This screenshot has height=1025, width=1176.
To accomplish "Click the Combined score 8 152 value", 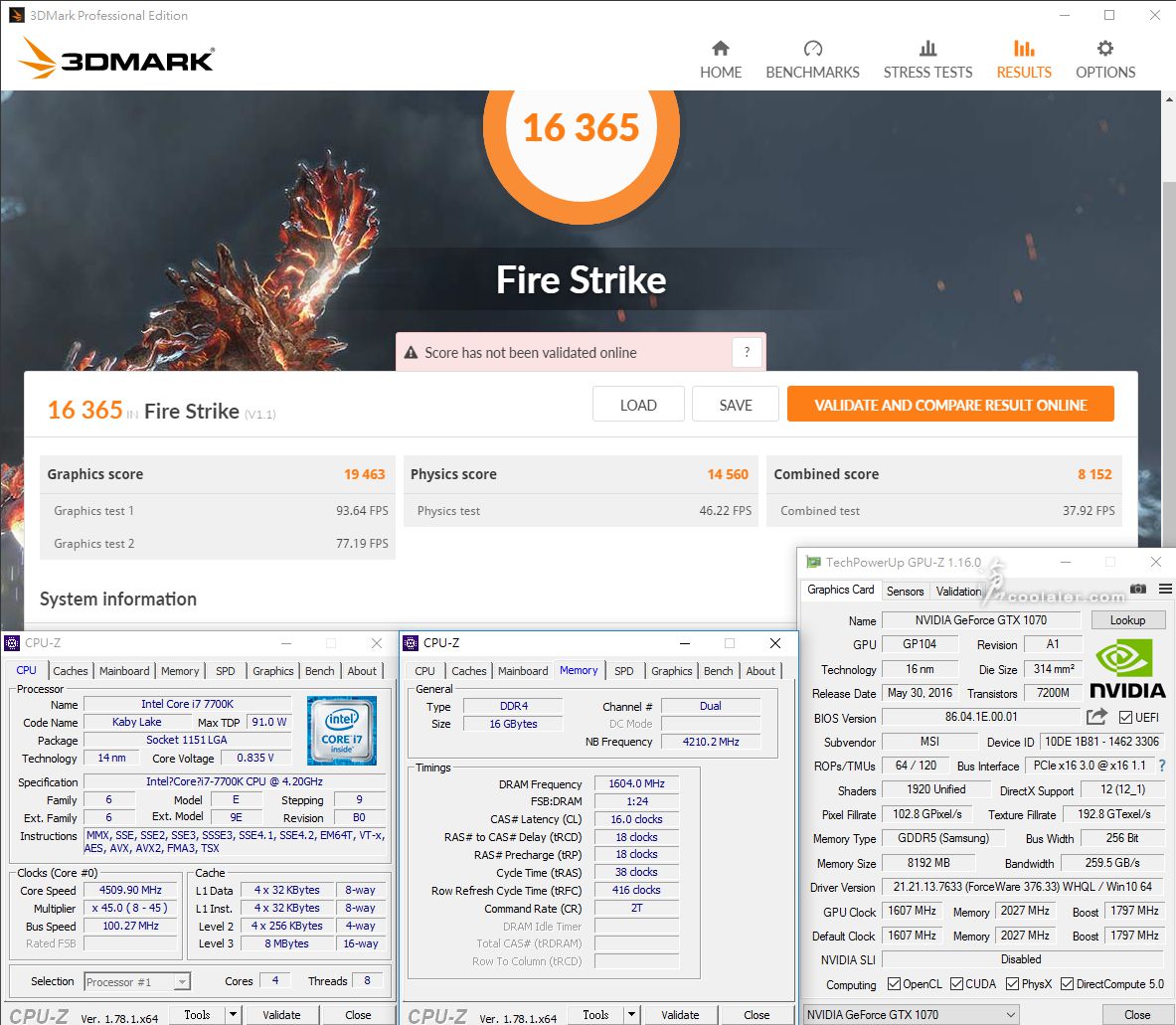I will [1094, 474].
